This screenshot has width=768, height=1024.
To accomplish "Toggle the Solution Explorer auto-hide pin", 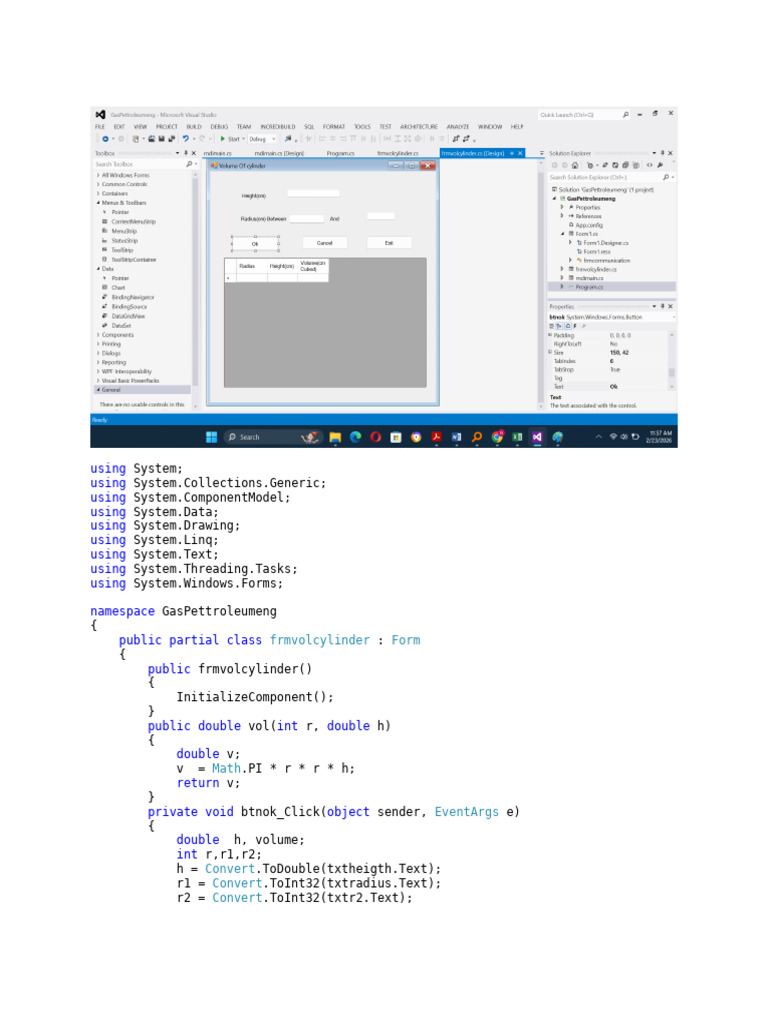I will tap(662, 153).
